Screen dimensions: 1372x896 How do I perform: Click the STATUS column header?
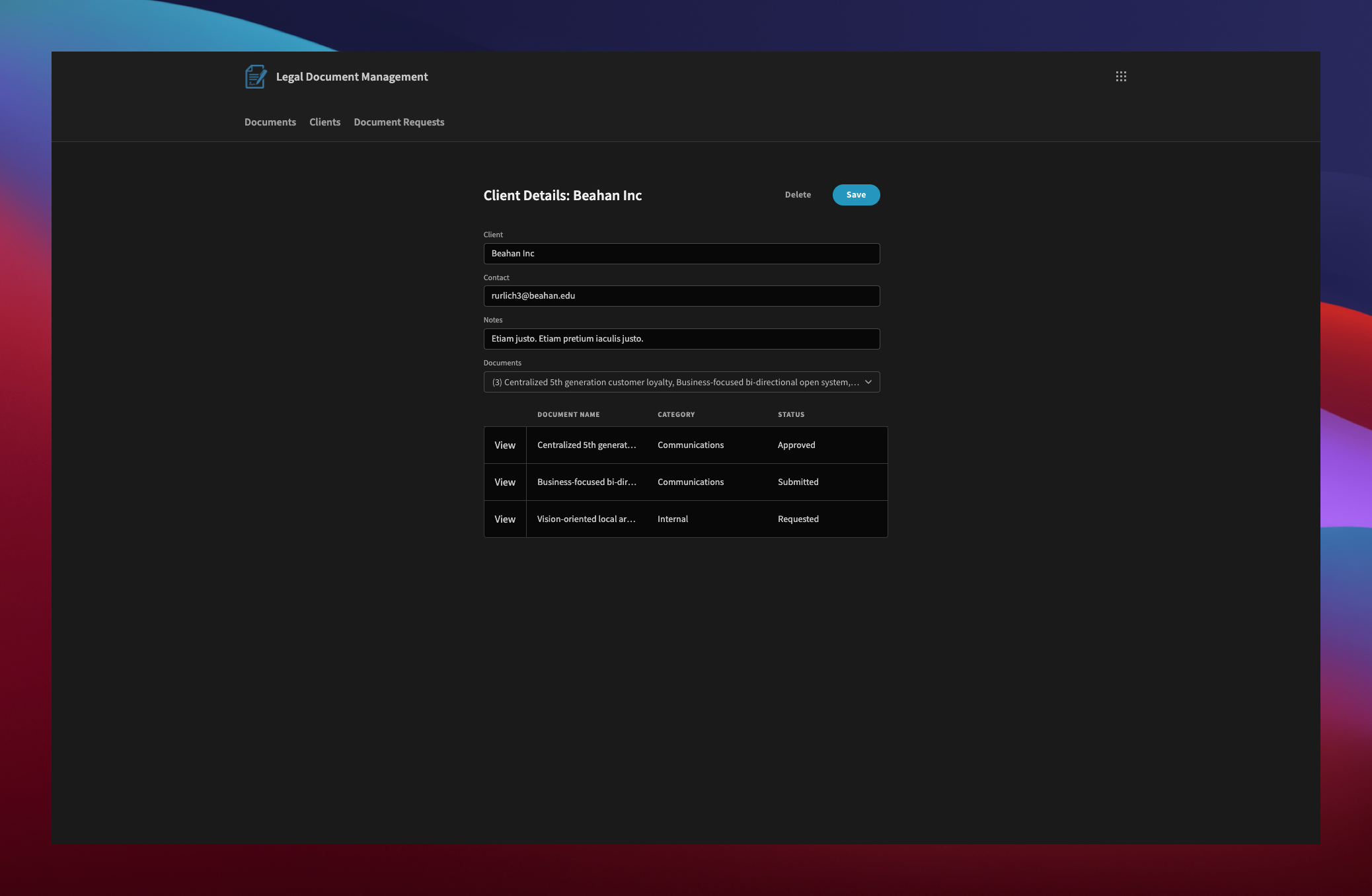tap(790, 414)
